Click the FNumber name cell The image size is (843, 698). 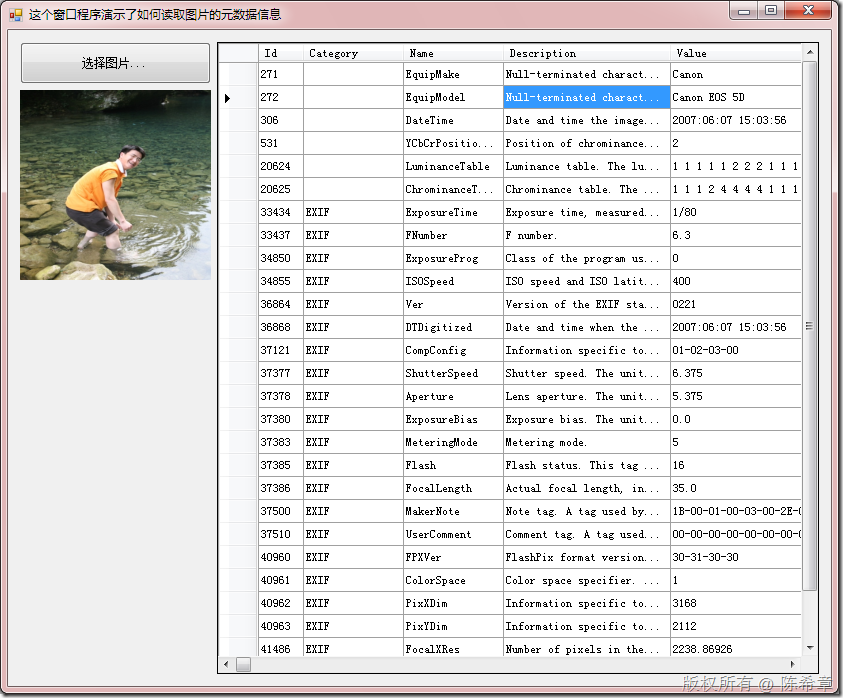(x=453, y=236)
